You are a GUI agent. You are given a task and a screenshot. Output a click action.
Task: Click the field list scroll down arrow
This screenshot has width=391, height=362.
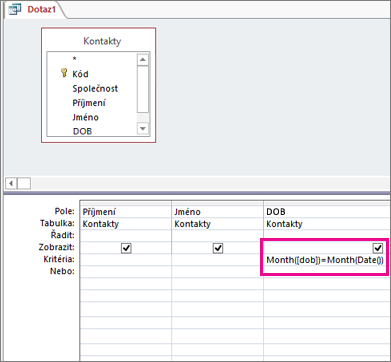[x=143, y=128]
